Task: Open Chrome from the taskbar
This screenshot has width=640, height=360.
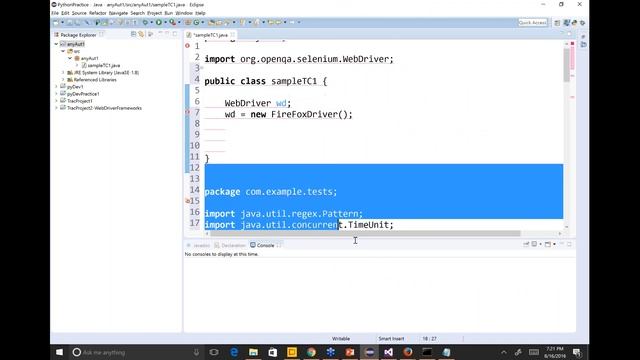Action: pos(311,352)
